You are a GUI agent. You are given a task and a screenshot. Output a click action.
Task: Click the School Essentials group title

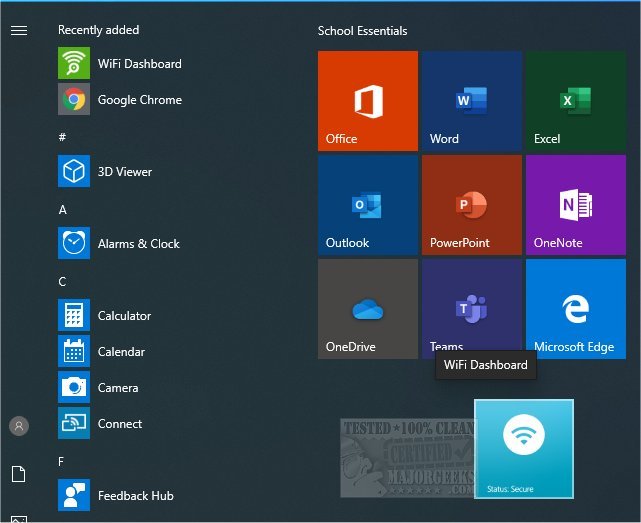[362, 31]
